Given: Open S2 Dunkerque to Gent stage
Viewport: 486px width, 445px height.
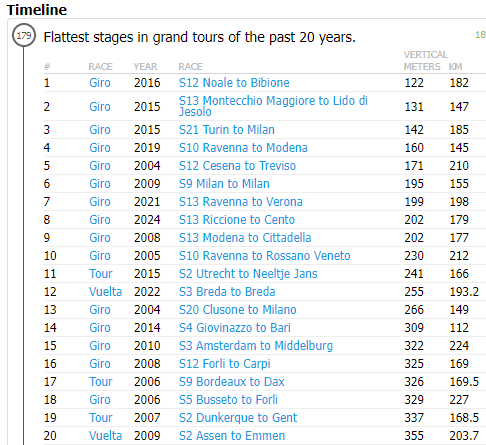Looking at the screenshot, I should (x=238, y=418).
